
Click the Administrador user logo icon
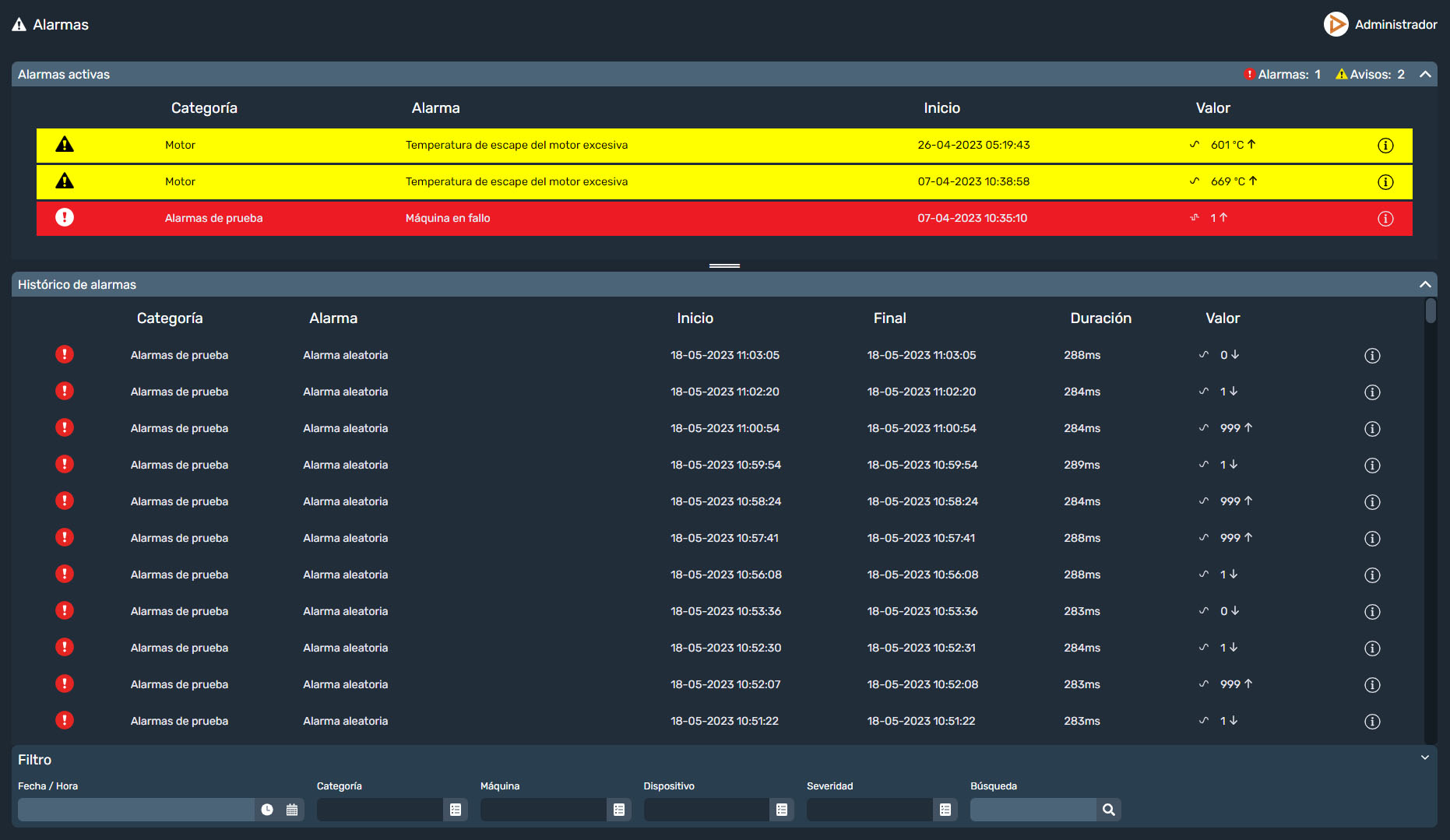pos(1336,24)
